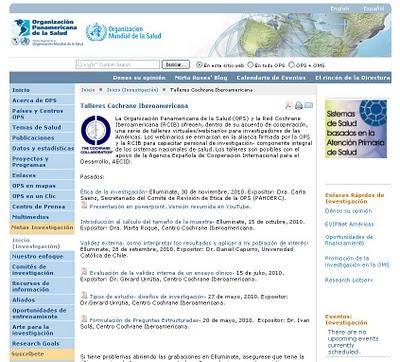Open Research Goals
The width and height of the screenshot is (400, 362).
tap(42, 344)
